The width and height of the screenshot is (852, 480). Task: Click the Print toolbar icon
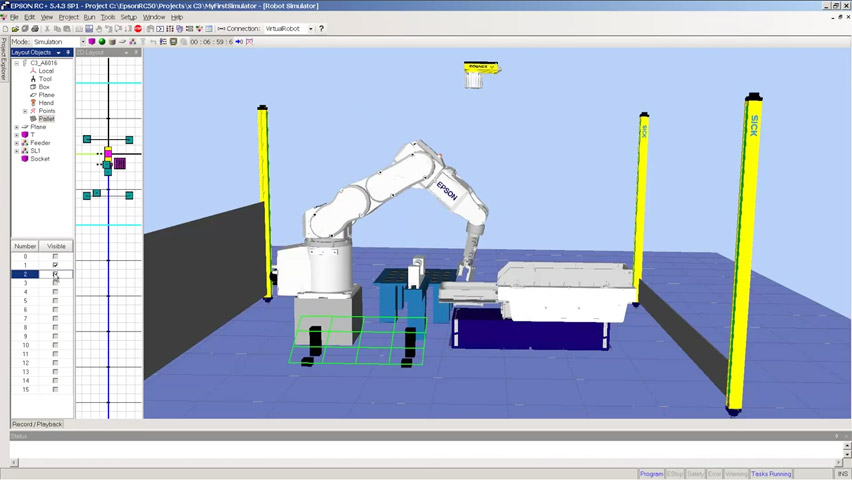[35, 29]
